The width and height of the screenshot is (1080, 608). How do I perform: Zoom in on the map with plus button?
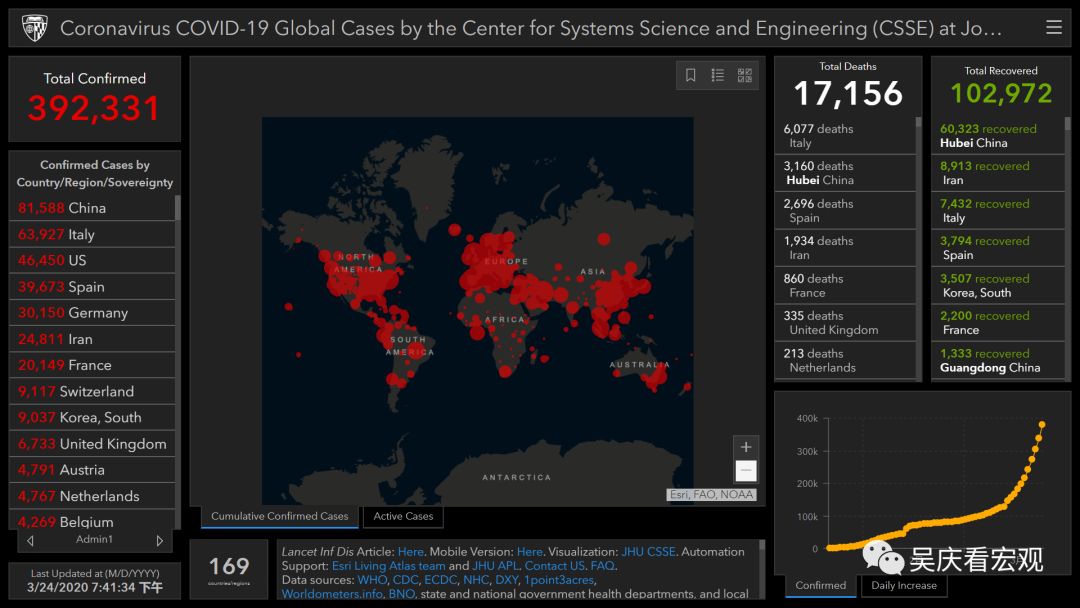pos(745,447)
